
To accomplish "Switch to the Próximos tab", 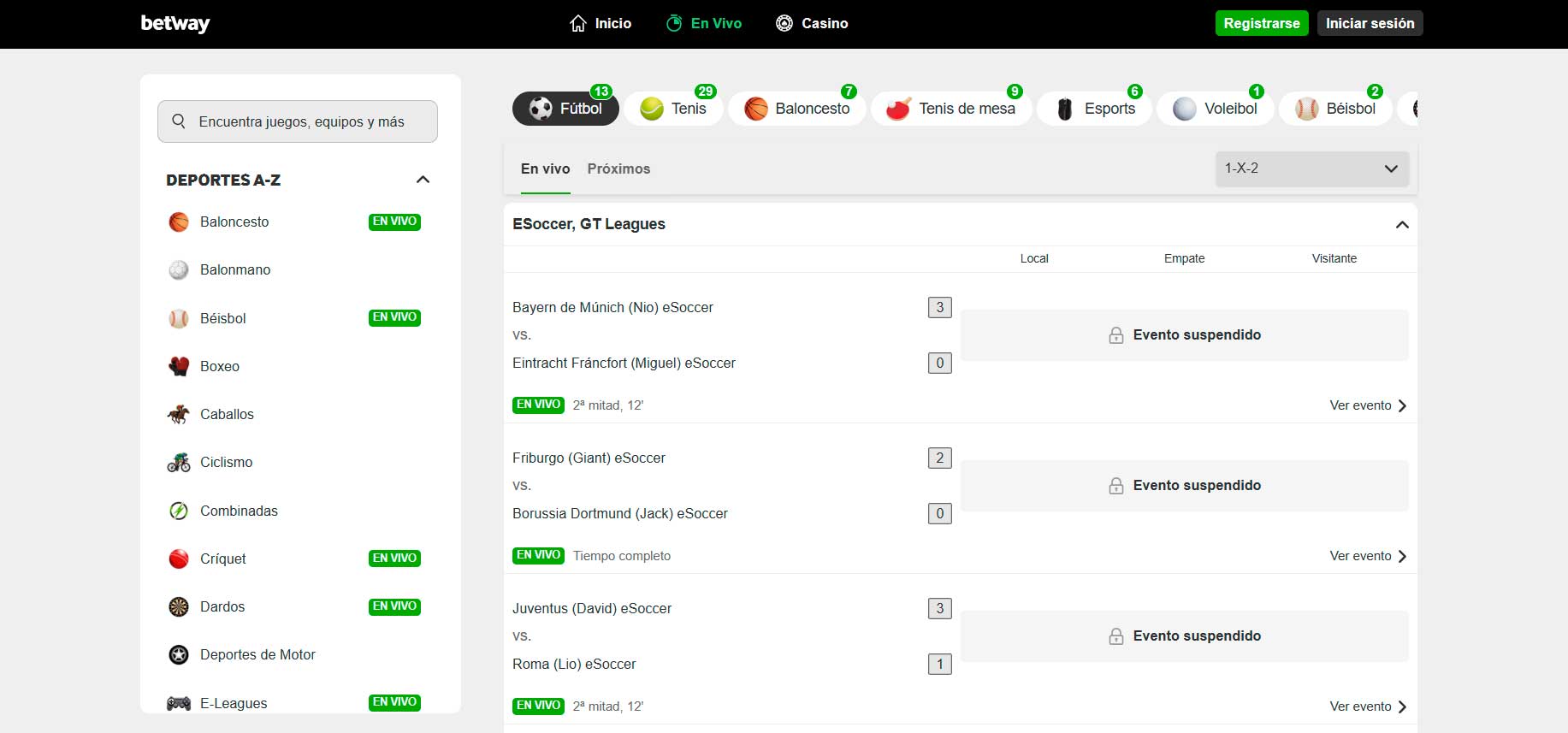I will pos(618,168).
